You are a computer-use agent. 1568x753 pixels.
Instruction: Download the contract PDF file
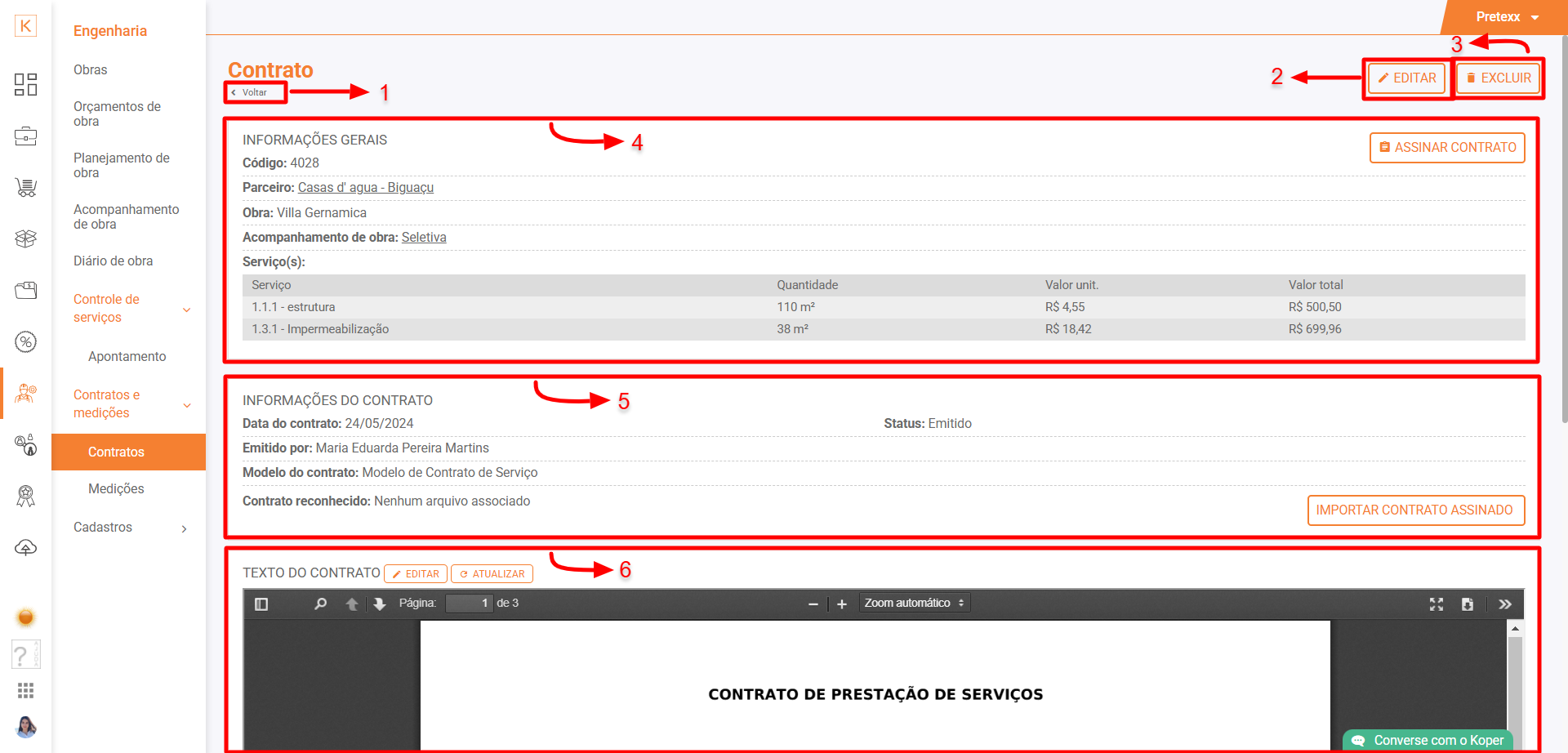[x=1468, y=604]
